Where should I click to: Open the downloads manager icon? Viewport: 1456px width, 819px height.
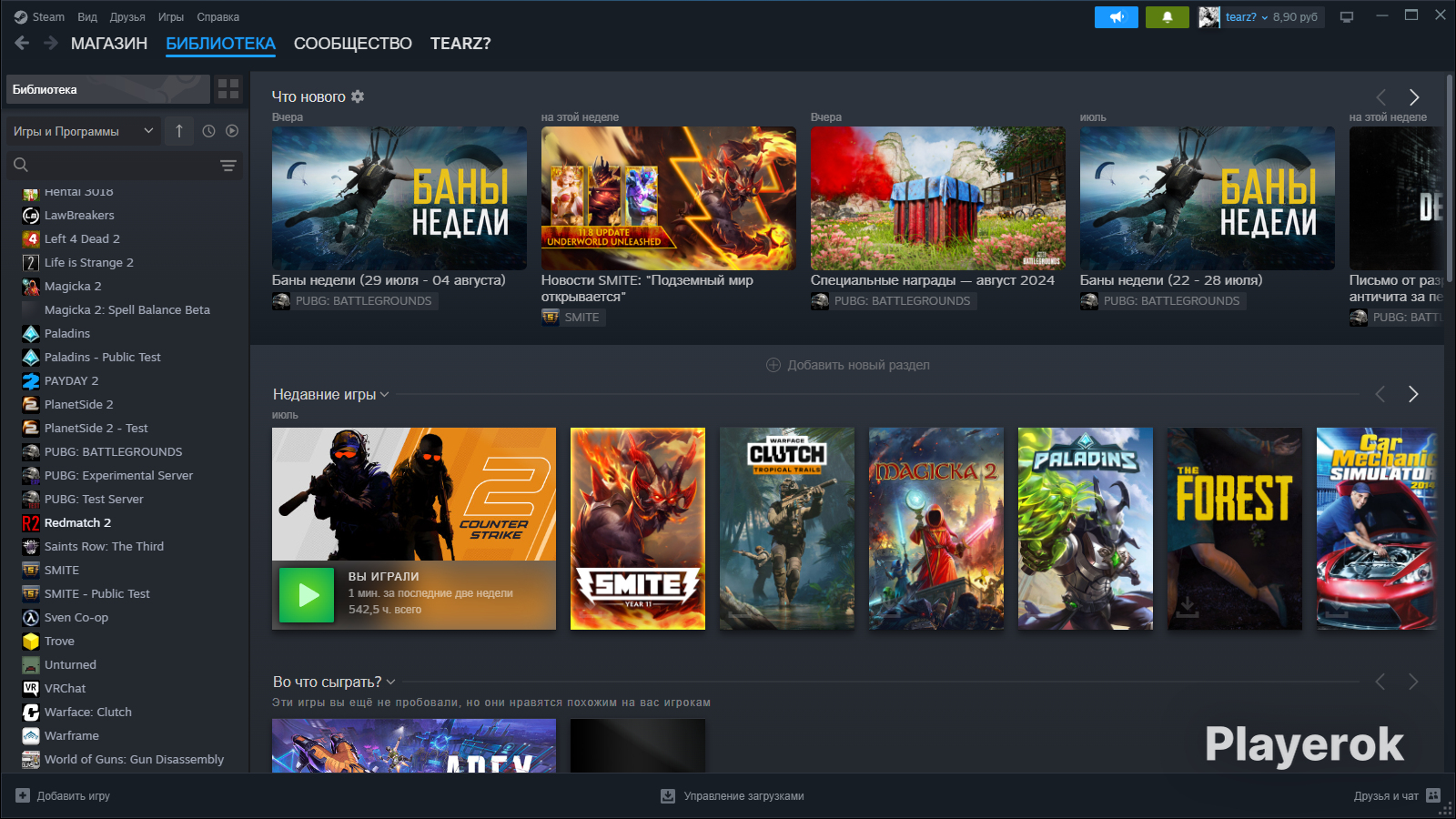tap(668, 796)
